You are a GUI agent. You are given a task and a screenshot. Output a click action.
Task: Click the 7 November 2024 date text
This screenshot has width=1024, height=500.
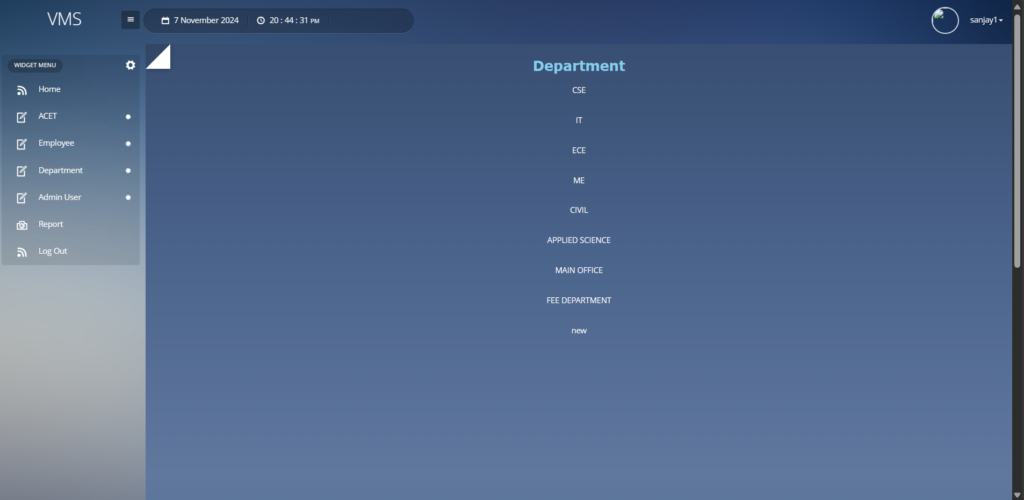[x=206, y=20]
